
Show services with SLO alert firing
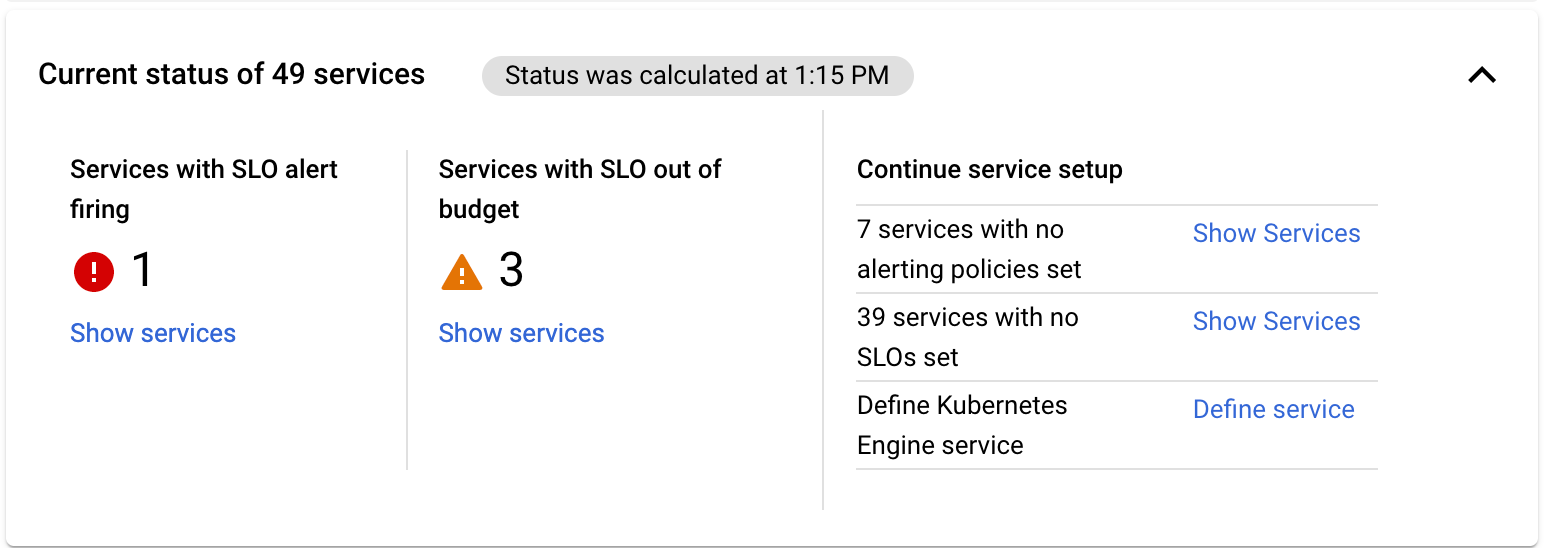point(153,333)
